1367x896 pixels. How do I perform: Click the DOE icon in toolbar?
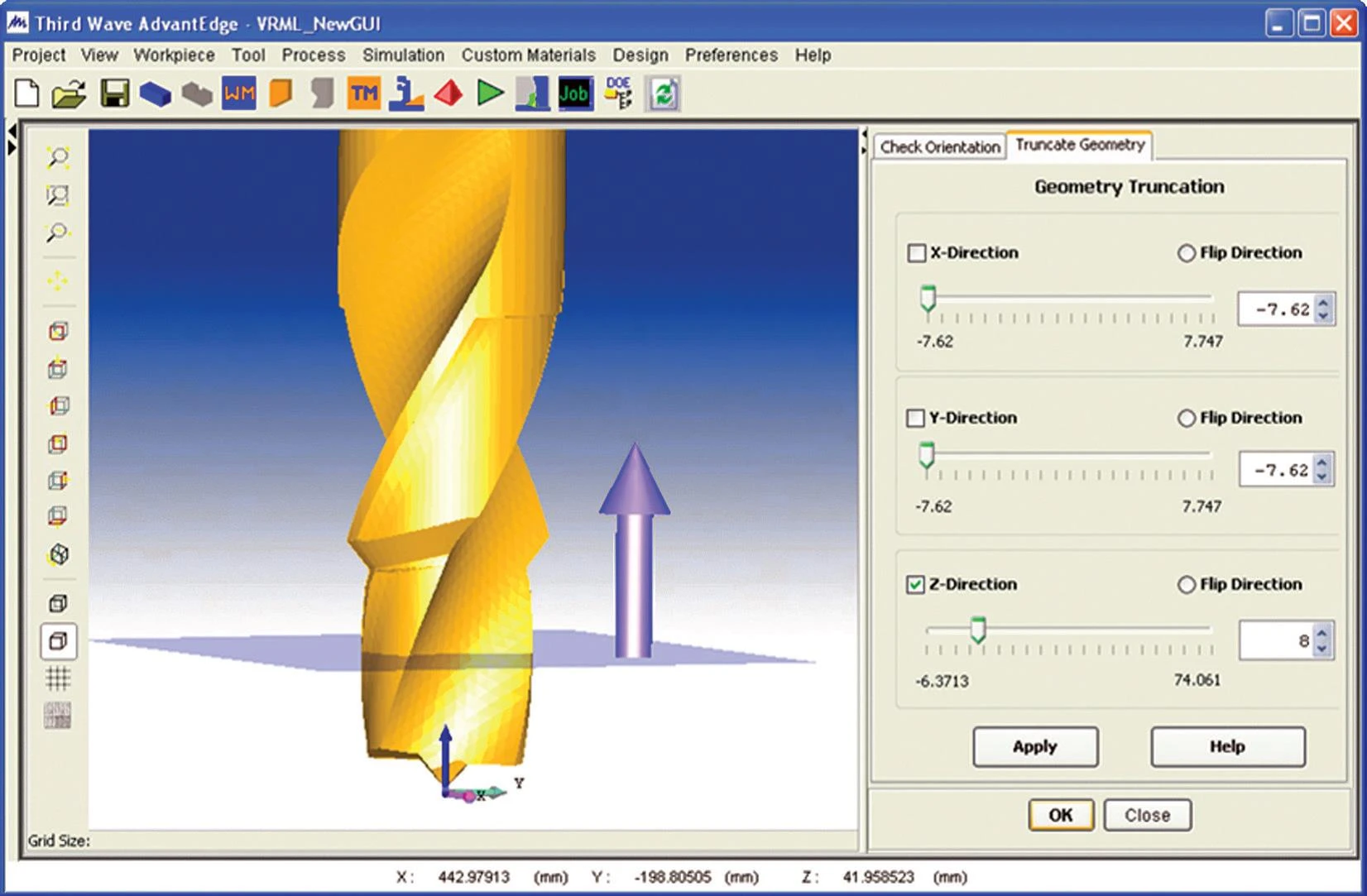pos(618,93)
